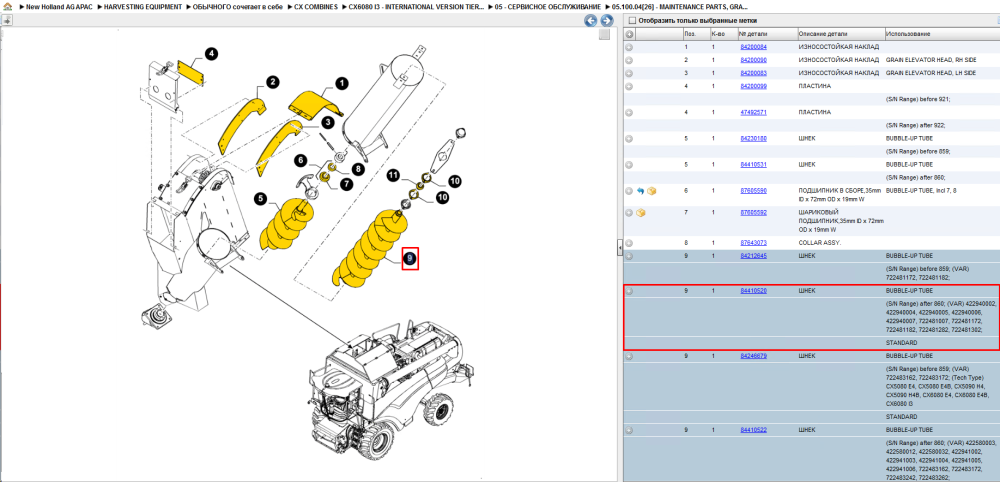The image size is (1000, 482).
Task: Select callout 4 on the diagram
Action: pos(210,54)
